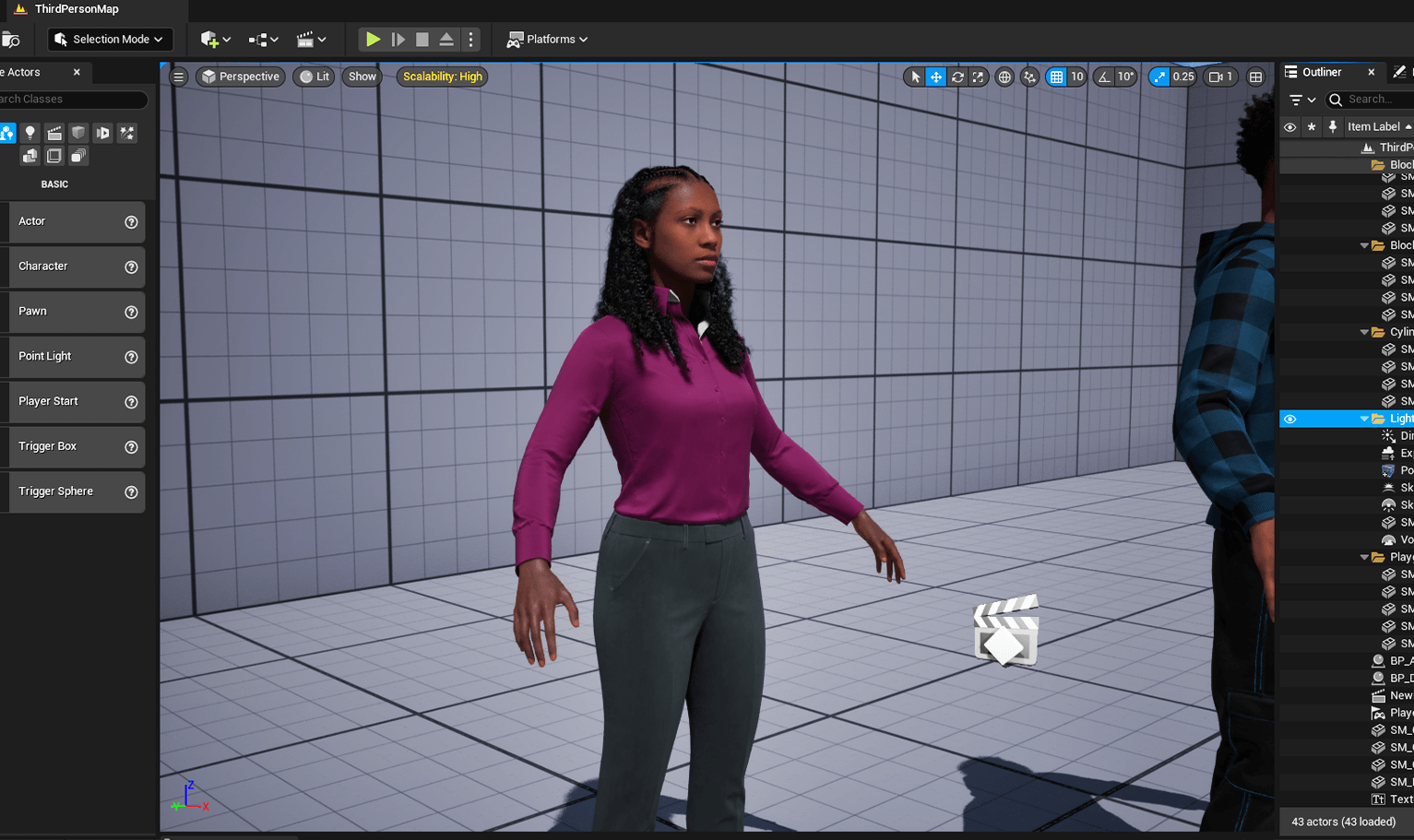Image resolution: width=1414 pixels, height=840 pixels.
Task: Select the Move tool in viewport toolbar
Action: tap(934, 77)
